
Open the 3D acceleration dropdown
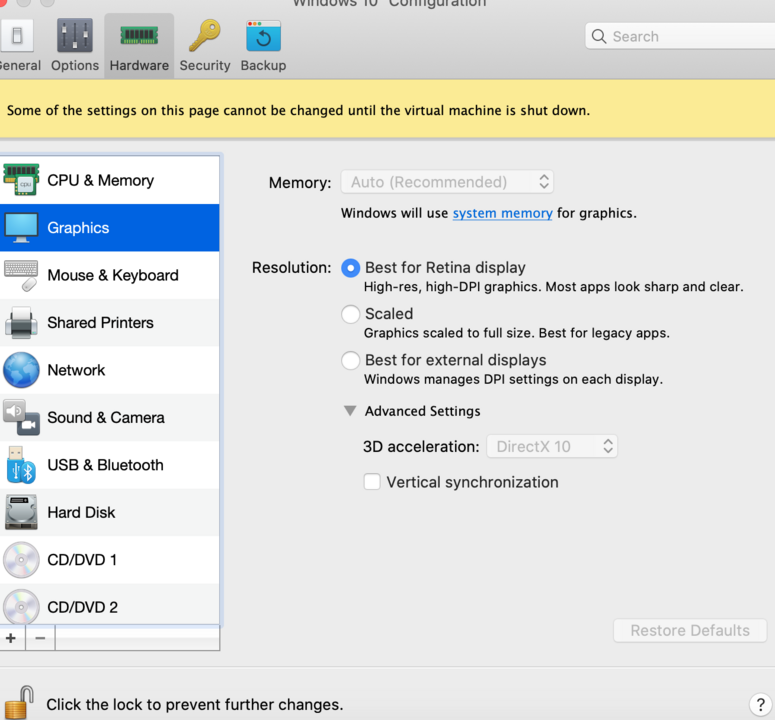click(x=551, y=447)
